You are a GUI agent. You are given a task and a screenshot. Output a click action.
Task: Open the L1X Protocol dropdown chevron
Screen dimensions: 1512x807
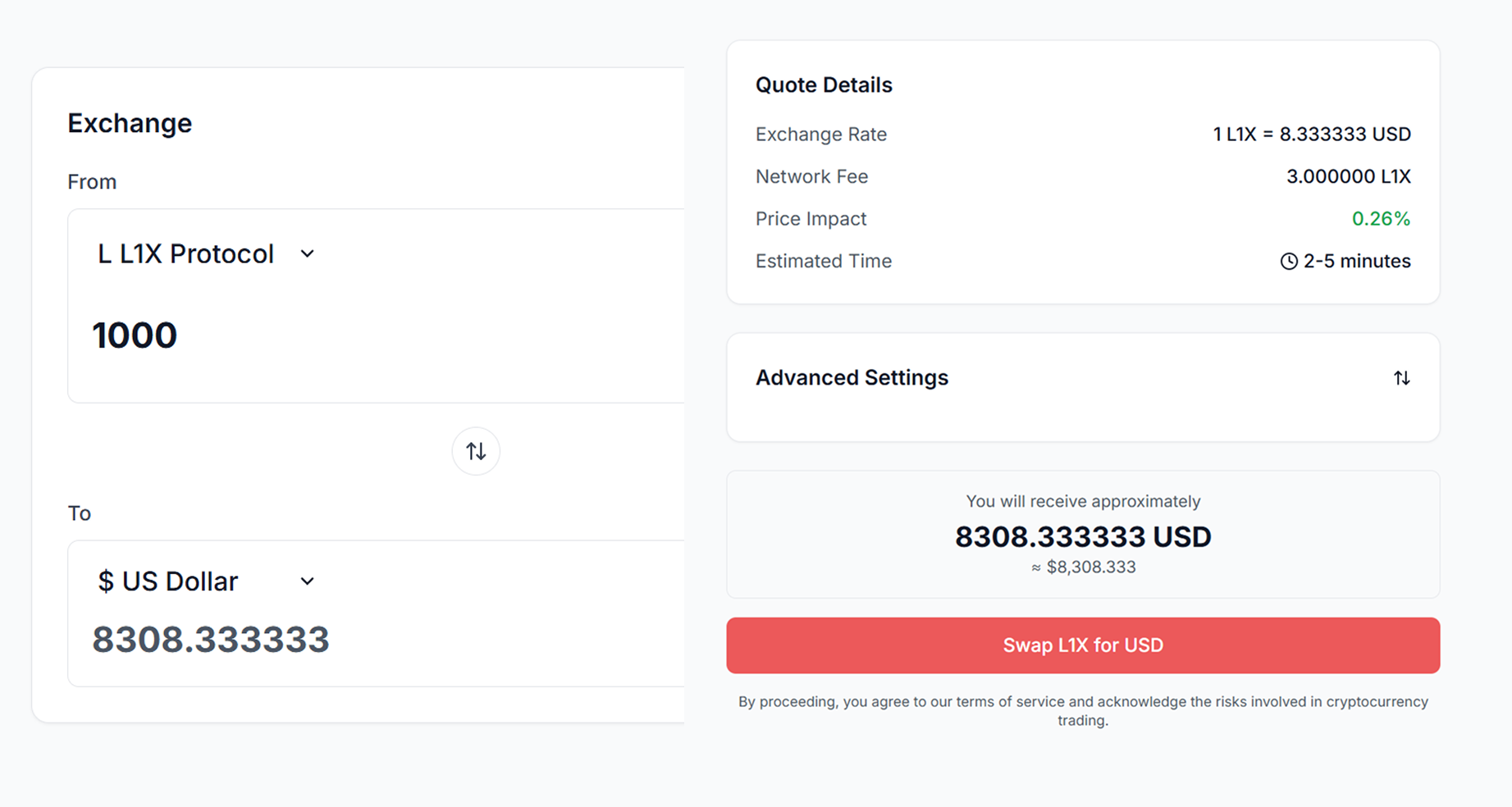coord(307,254)
